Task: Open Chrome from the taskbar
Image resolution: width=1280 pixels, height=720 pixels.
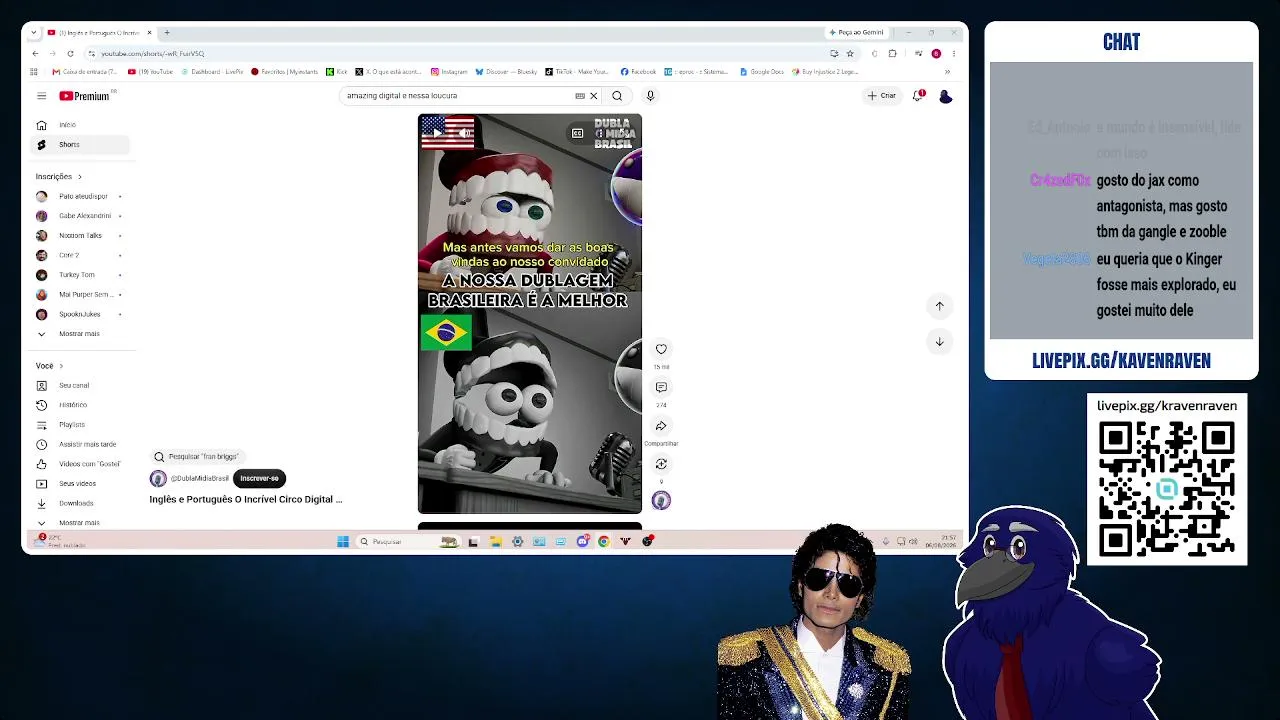Action: [x=604, y=542]
